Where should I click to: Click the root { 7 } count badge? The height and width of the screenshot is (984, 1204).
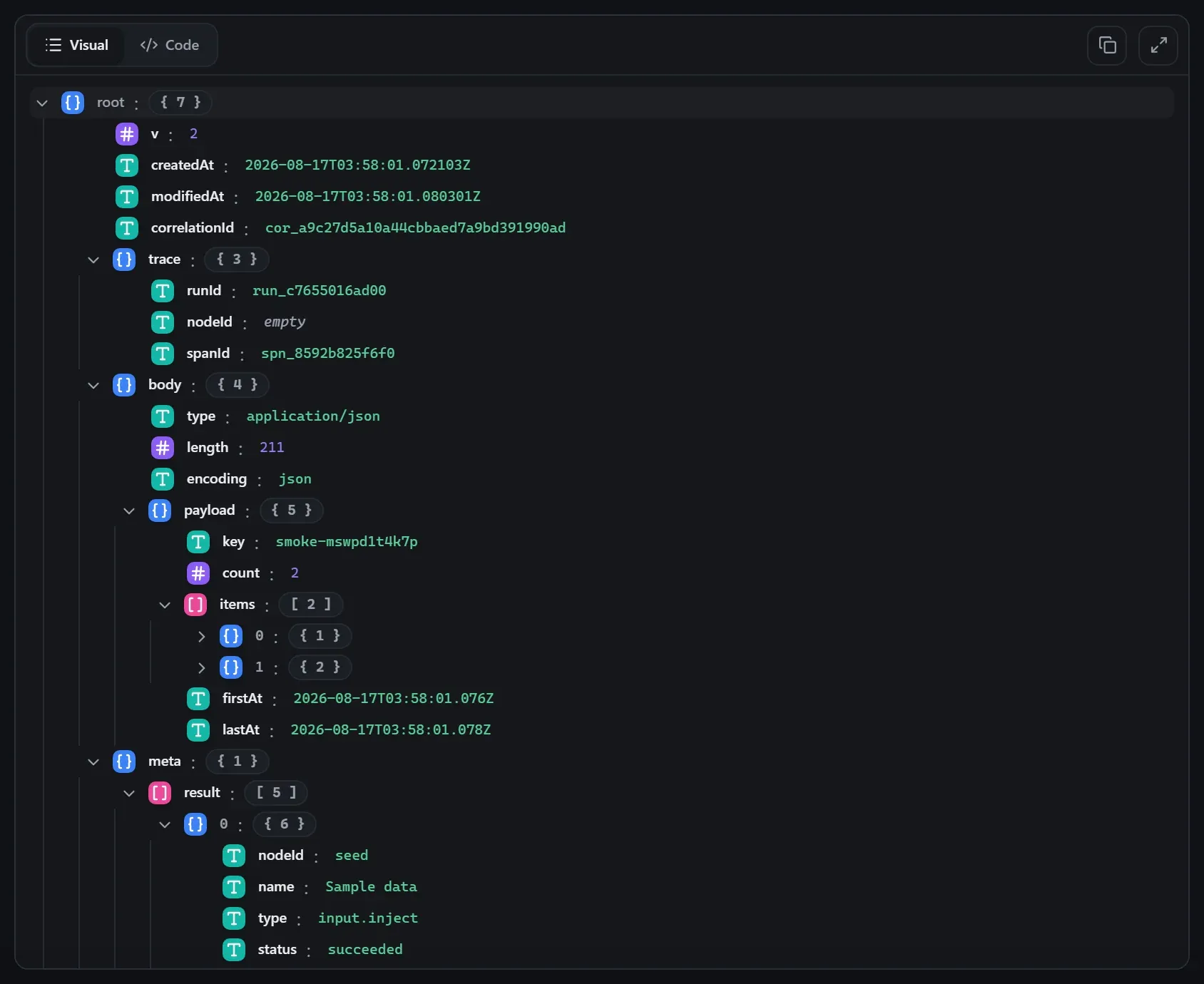click(x=180, y=103)
